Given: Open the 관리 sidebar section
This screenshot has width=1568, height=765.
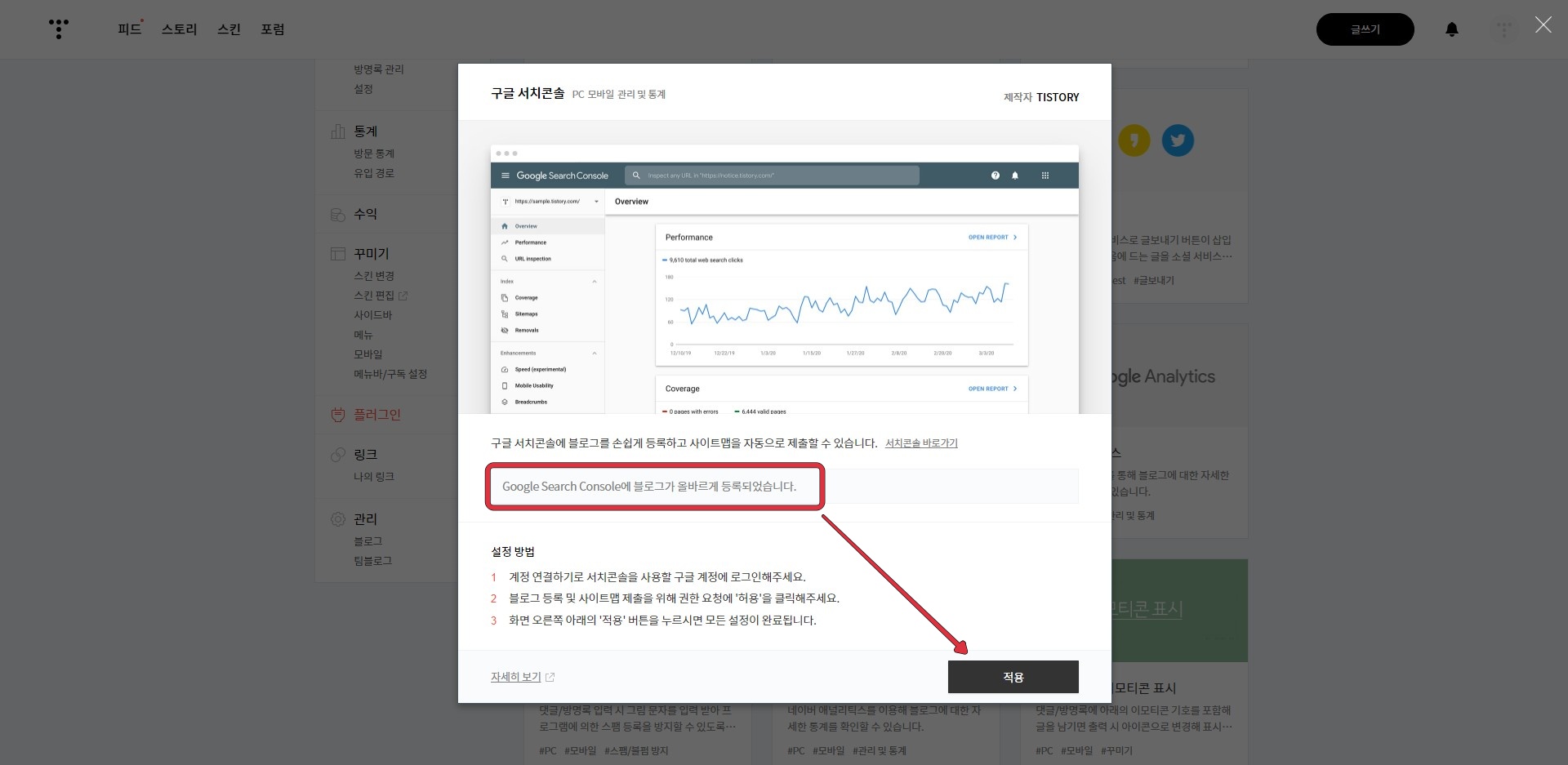Looking at the screenshot, I should (x=365, y=519).
